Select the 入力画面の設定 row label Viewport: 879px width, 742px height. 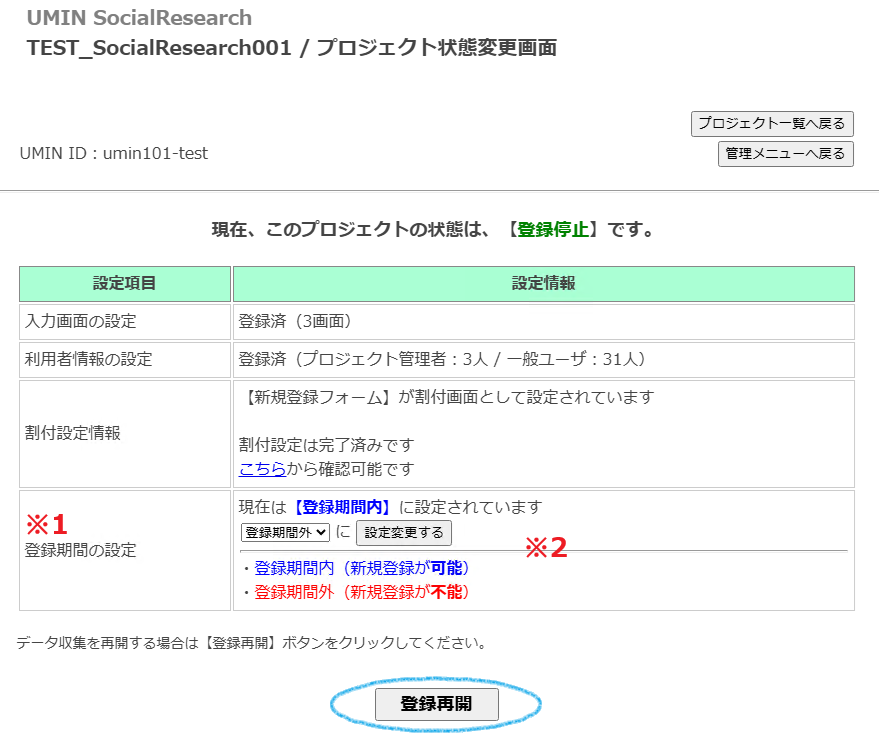pyautogui.click(x=81, y=322)
